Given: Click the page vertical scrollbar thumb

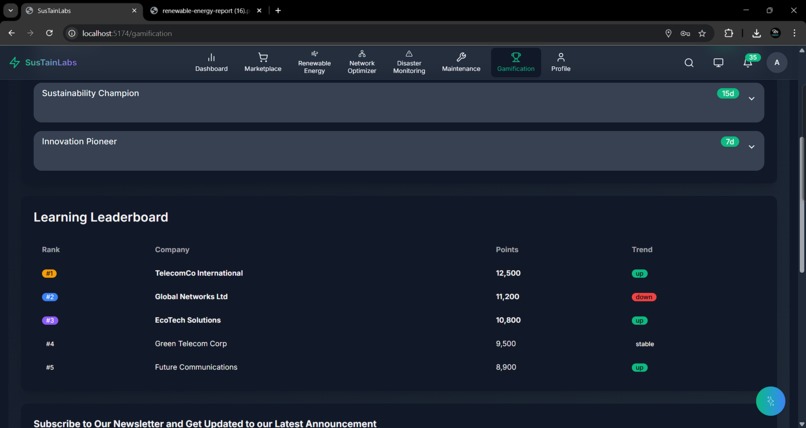Looking at the screenshot, I should [802, 204].
